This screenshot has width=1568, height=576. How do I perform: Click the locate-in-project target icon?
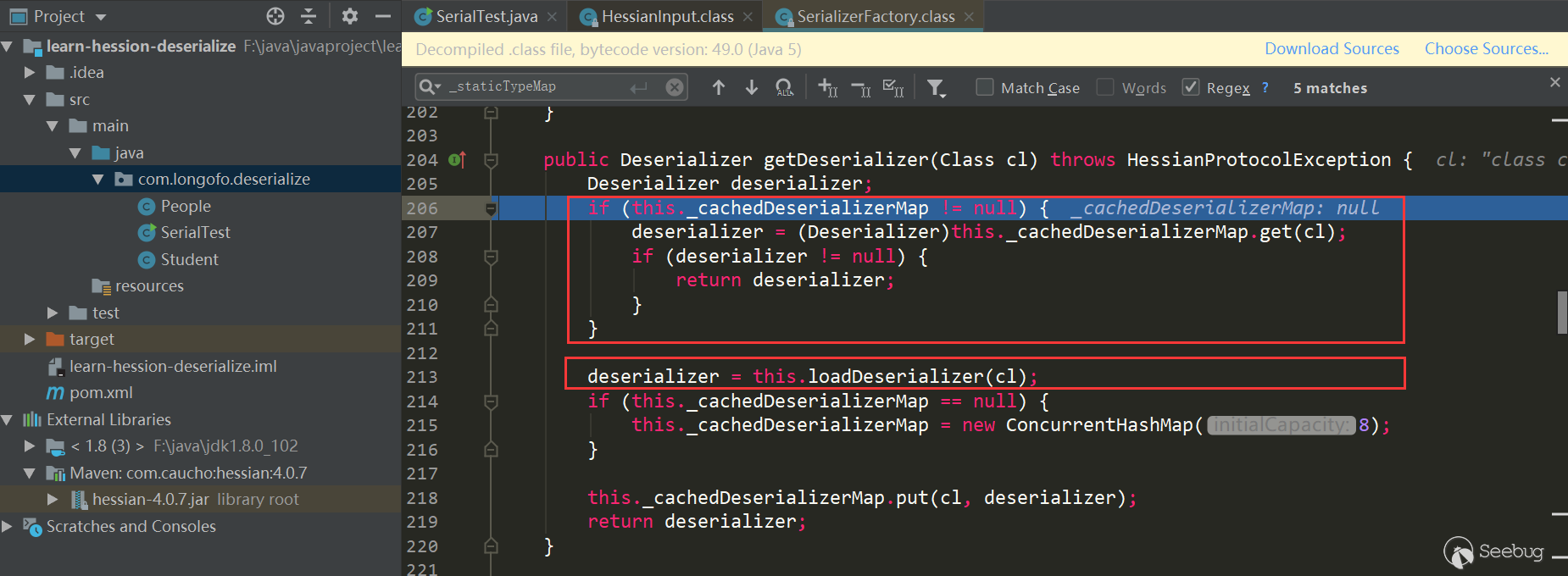tap(275, 16)
